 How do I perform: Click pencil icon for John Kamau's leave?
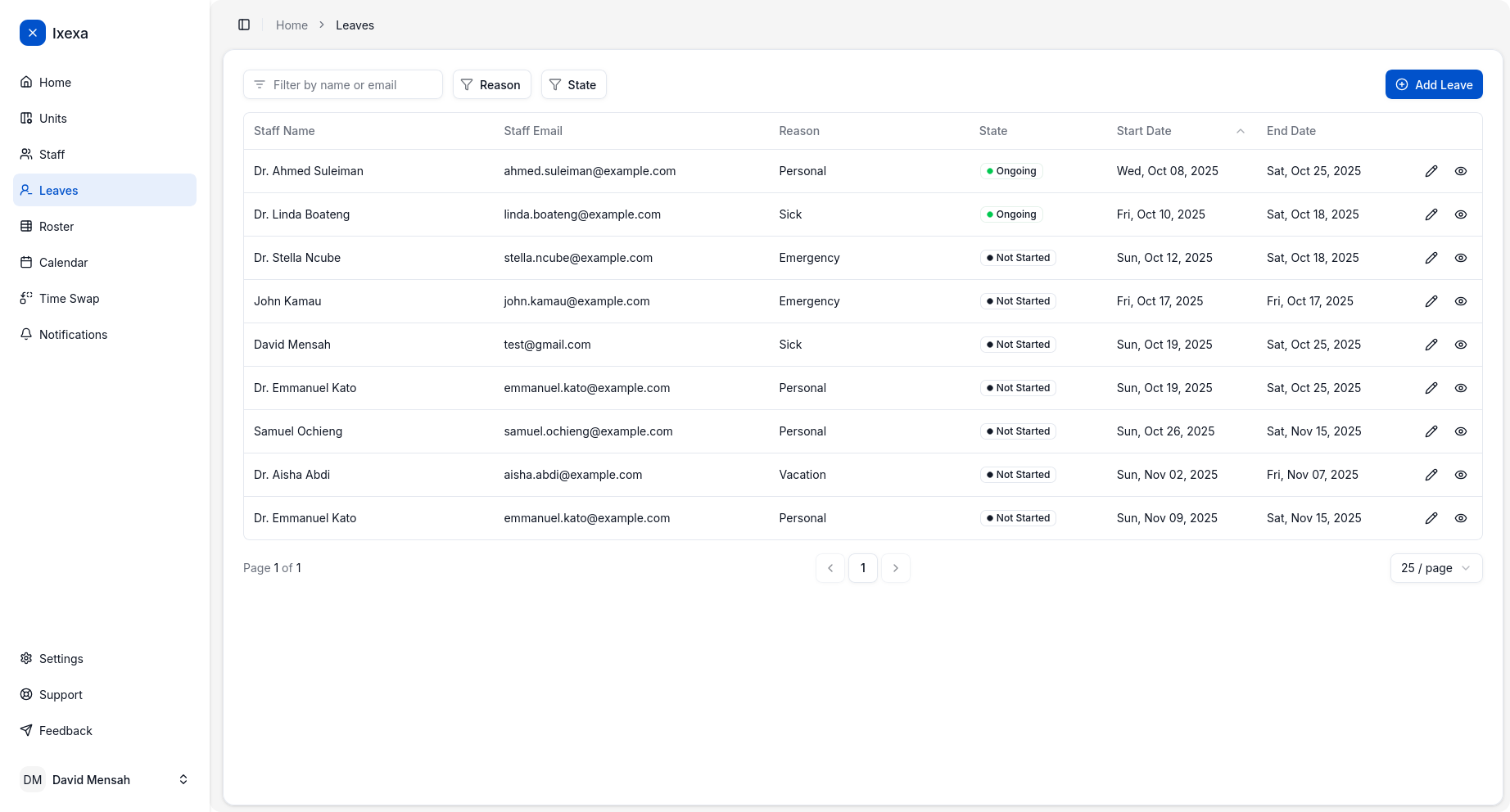point(1431,301)
